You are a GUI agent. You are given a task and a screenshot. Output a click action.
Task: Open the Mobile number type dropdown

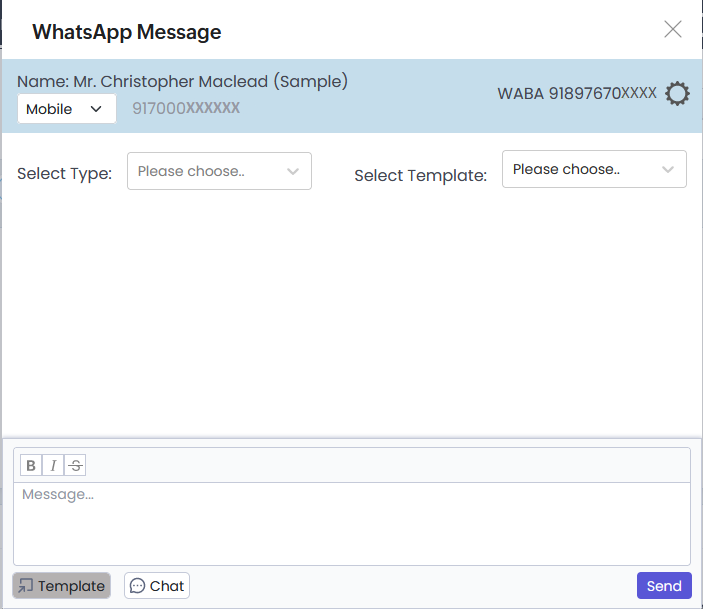coord(67,109)
